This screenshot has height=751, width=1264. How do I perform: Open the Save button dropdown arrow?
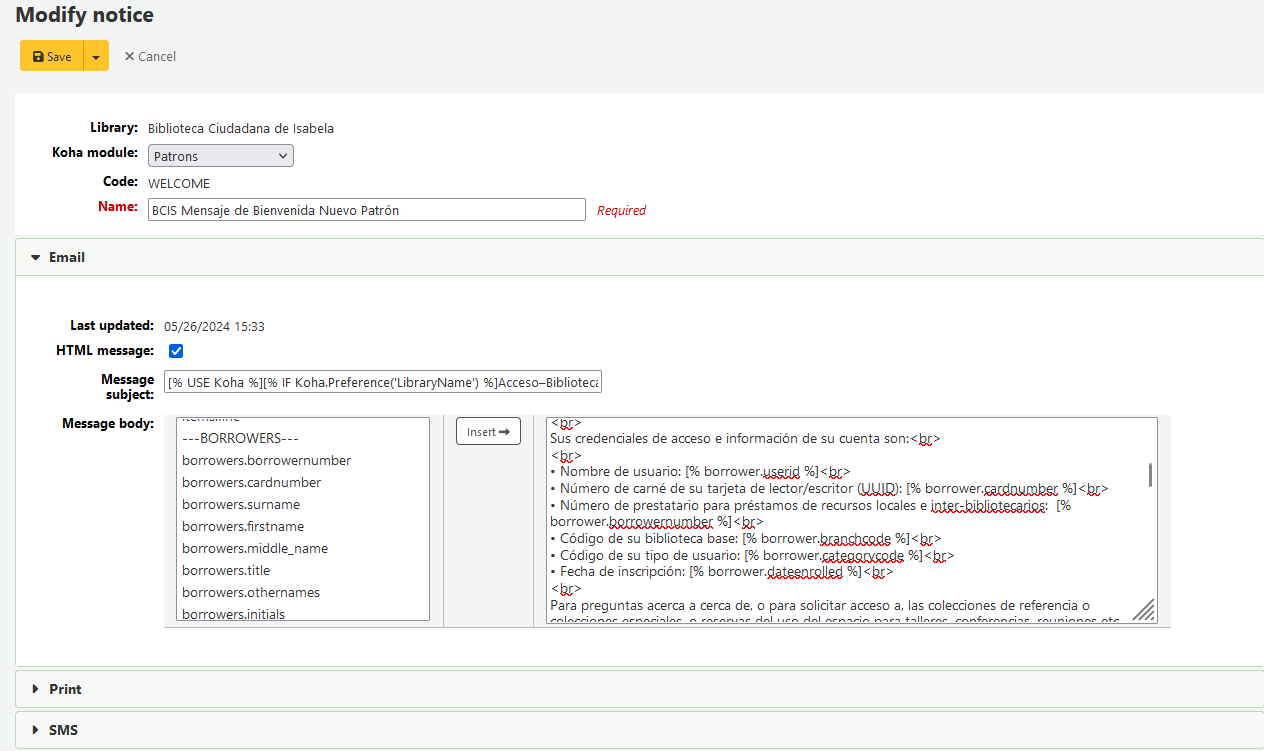(x=96, y=57)
